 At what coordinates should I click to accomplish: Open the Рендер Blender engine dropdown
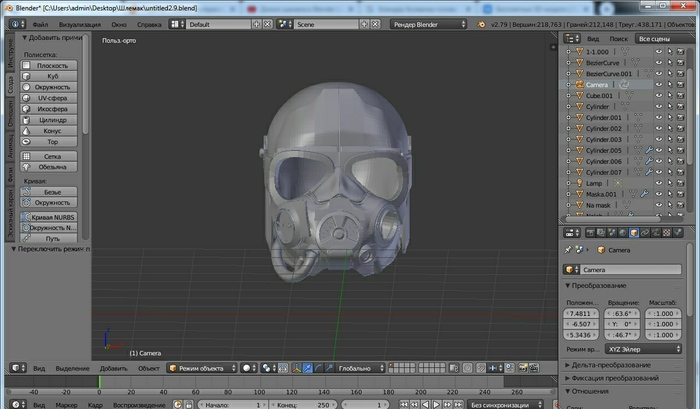pos(428,23)
